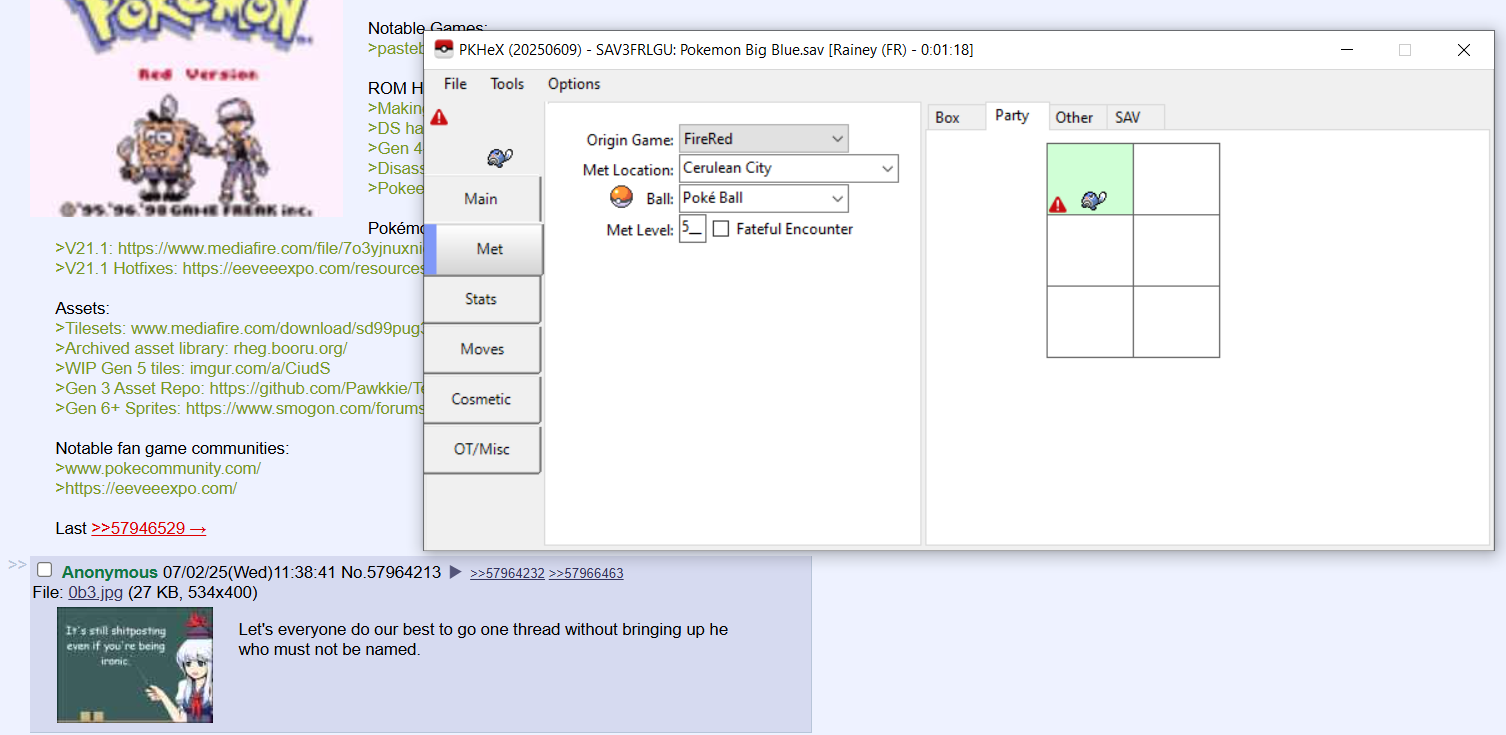Click the legality warning icon under File menu
Viewport: 1506px width, 735px height.
pyautogui.click(x=439, y=118)
